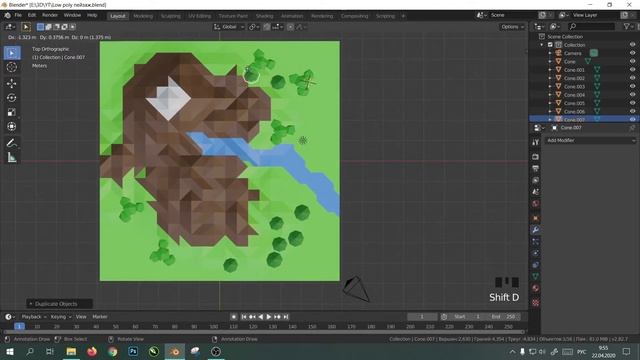Viewport: 640px width, 360px height.
Task: Open the Edit menu
Action: [x=32, y=16]
